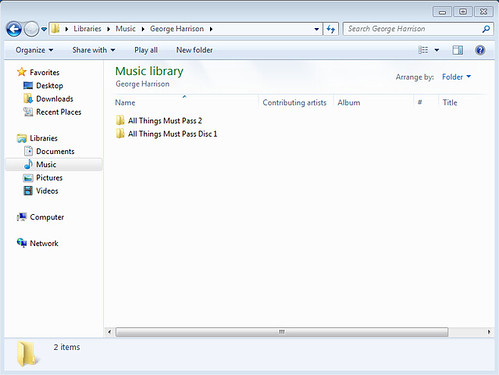The image size is (499, 375).
Task: Click the Documents library icon
Action: point(28,151)
